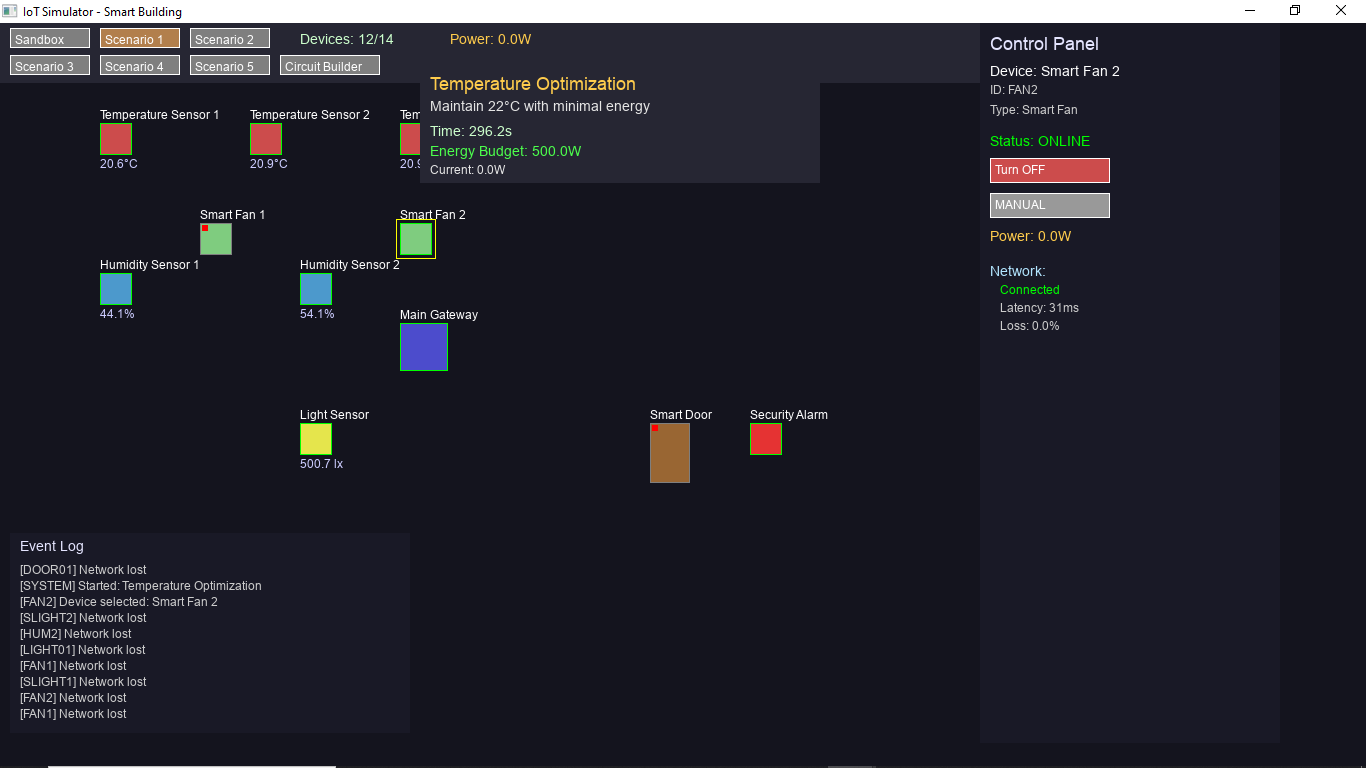Viewport: 1366px width, 768px height.
Task: Click the 20.6°C temperature reading
Action: [119, 164]
